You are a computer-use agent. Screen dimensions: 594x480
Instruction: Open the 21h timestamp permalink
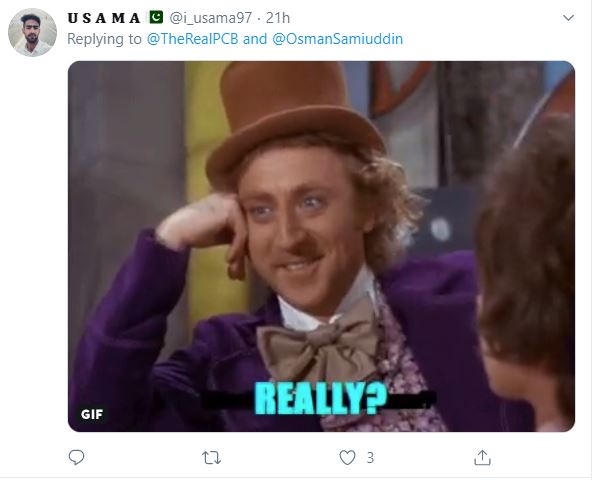tap(278, 18)
